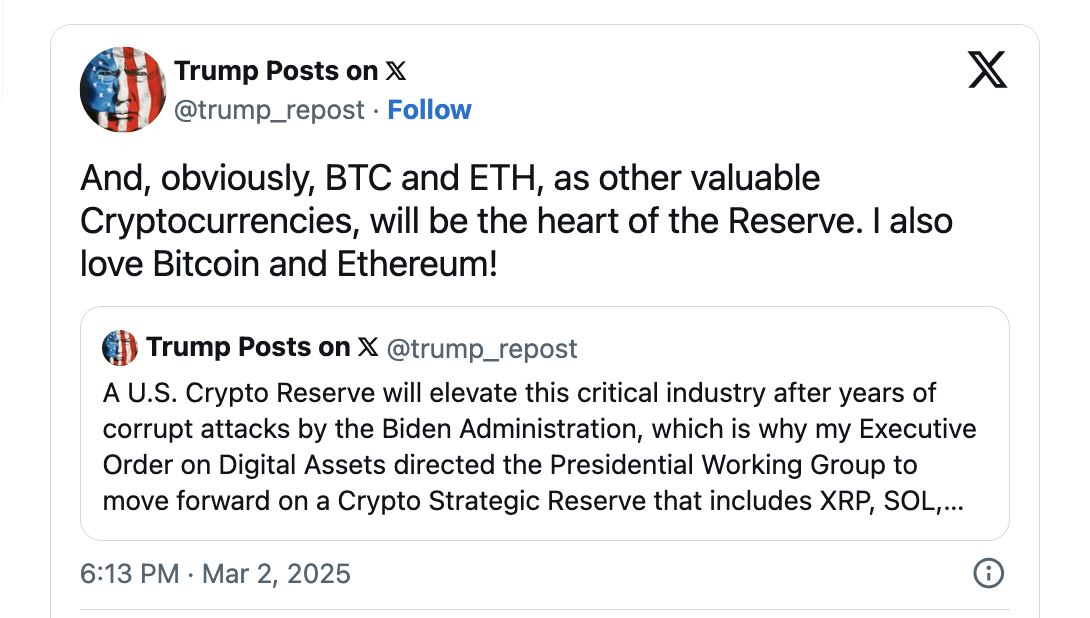Open the quoted tweet card about U.S. Crypto Reserve
Image resolution: width=1090 pixels, height=618 pixels.
545,423
